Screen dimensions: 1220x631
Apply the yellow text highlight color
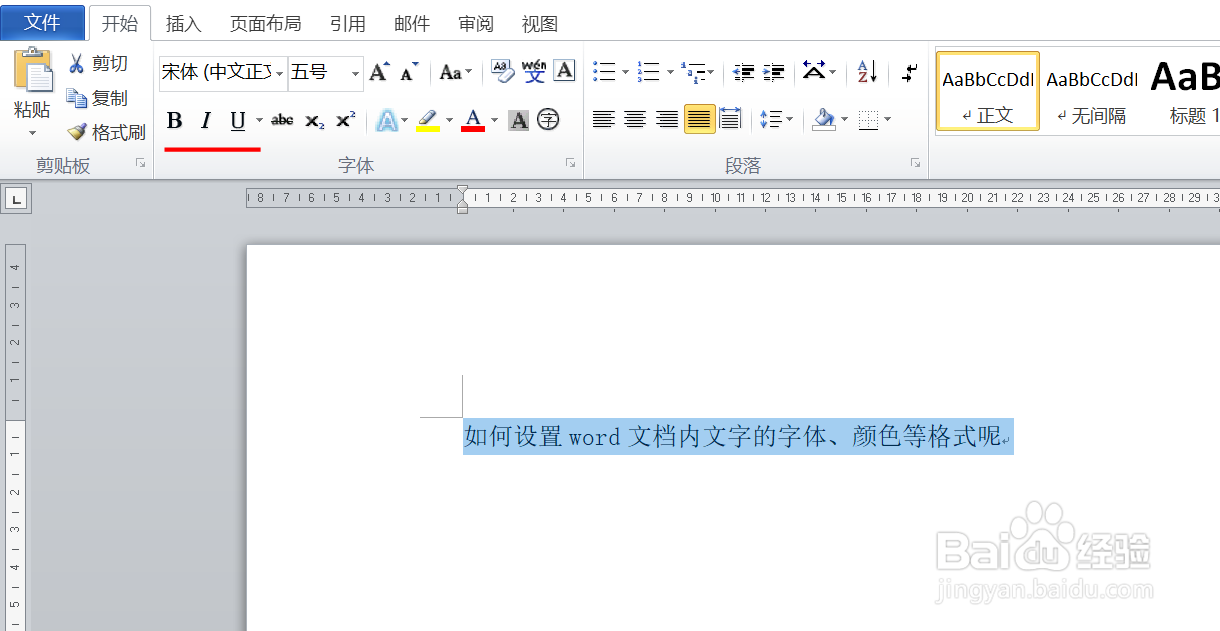[428, 121]
